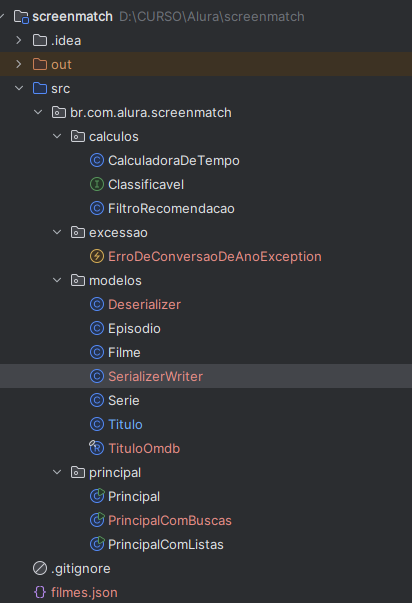Click the runnable Principal class icon
The height and width of the screenshot is (603, 412).
pyautogui.click(x=97, y=496)
